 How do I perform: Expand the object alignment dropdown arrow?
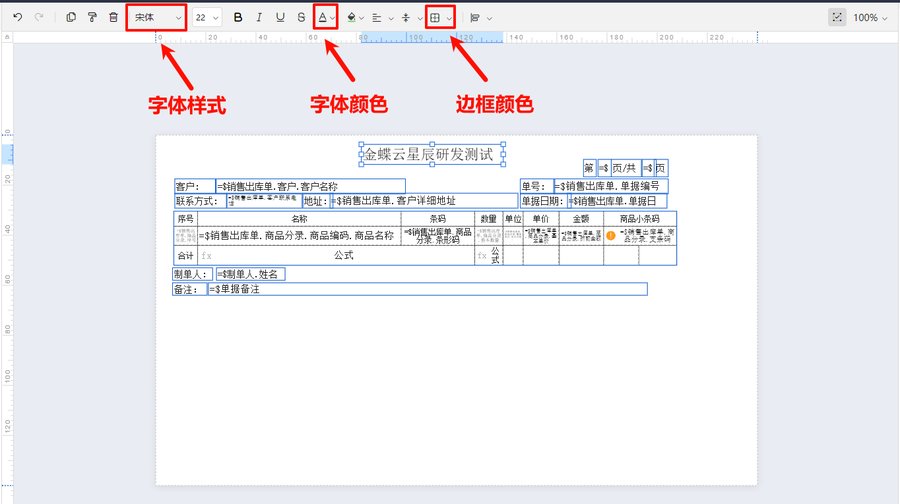tap(489, 18)
